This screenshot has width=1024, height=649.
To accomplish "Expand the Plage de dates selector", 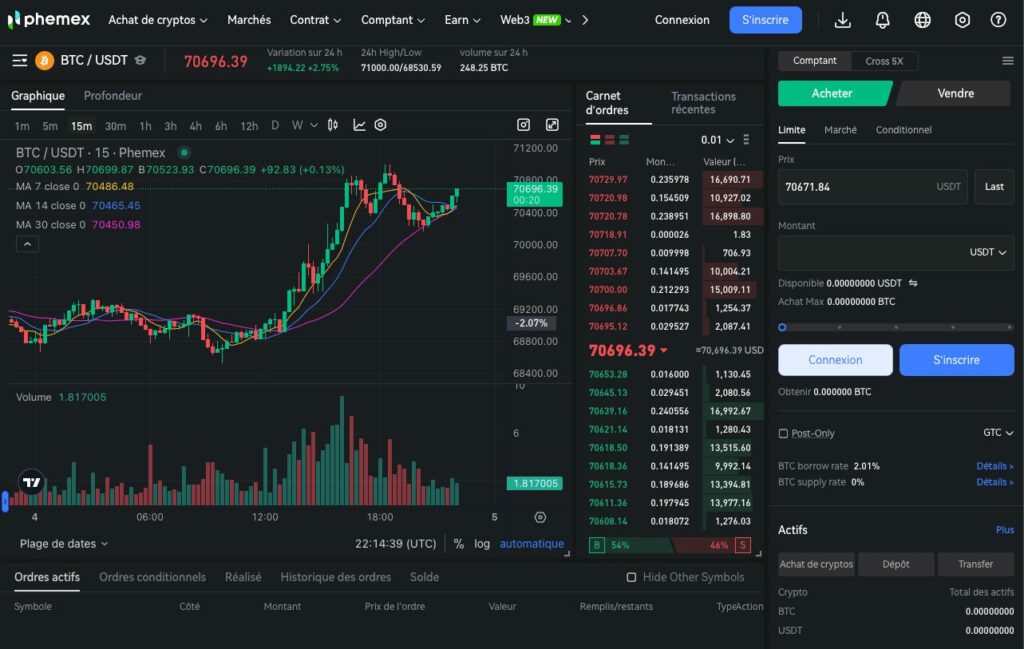I will point(62,543).
